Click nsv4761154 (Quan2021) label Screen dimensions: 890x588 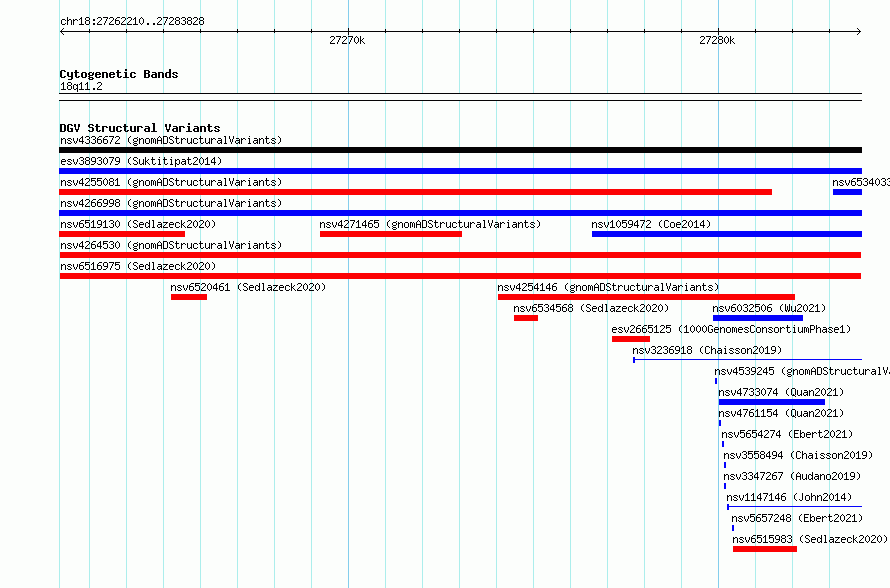(x=781, y=413)
